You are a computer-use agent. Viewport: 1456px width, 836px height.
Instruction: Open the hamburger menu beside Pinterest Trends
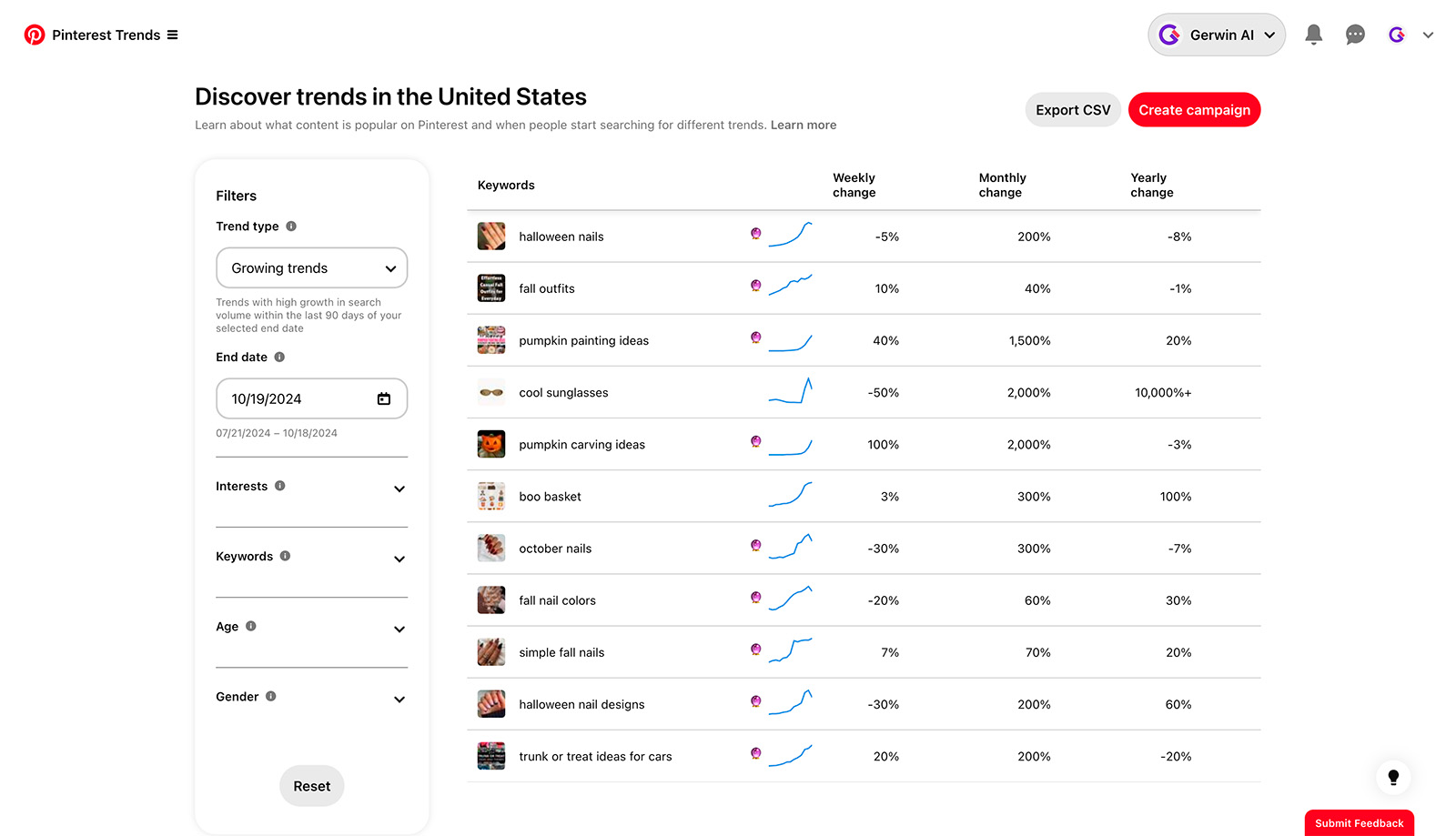pos(173,35)
